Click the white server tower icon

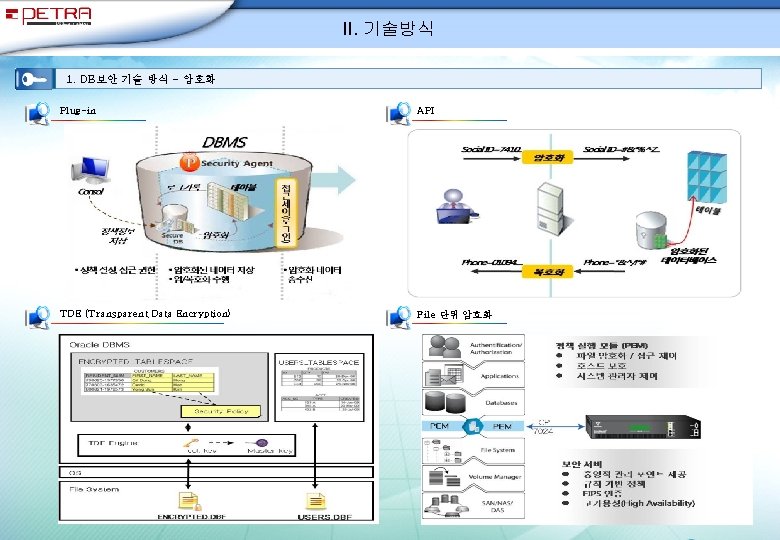(x=550, y=208)
